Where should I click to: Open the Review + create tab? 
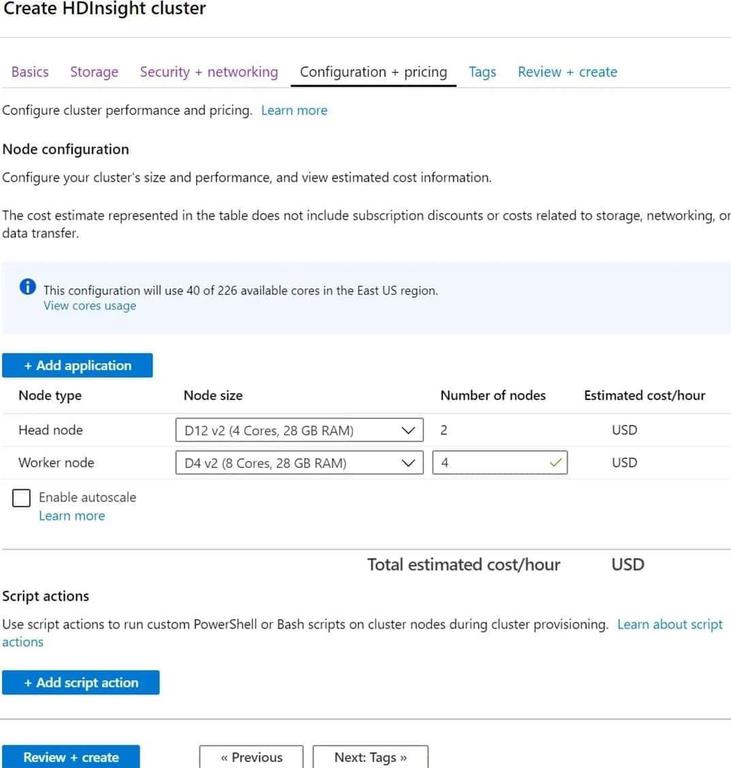[x=567, y=72]
